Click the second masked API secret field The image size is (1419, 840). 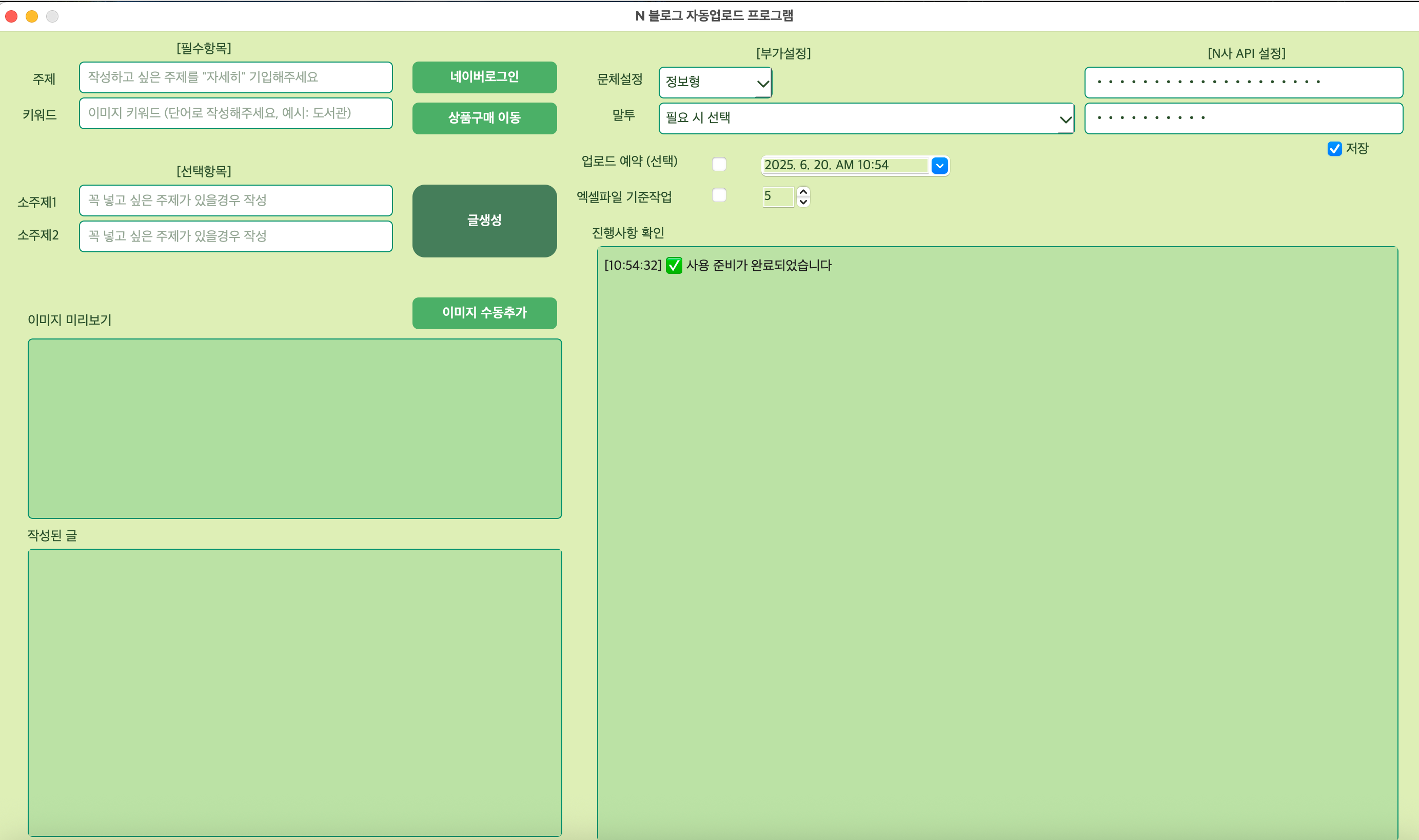pyautogui.click(x=1244, y=118)
